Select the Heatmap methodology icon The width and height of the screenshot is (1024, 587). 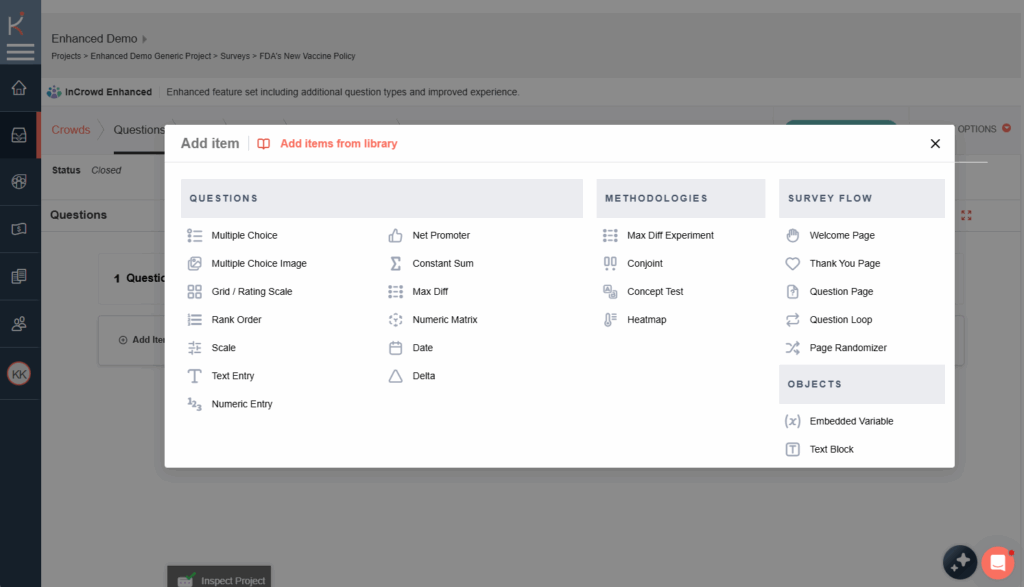tap(610, 320)
